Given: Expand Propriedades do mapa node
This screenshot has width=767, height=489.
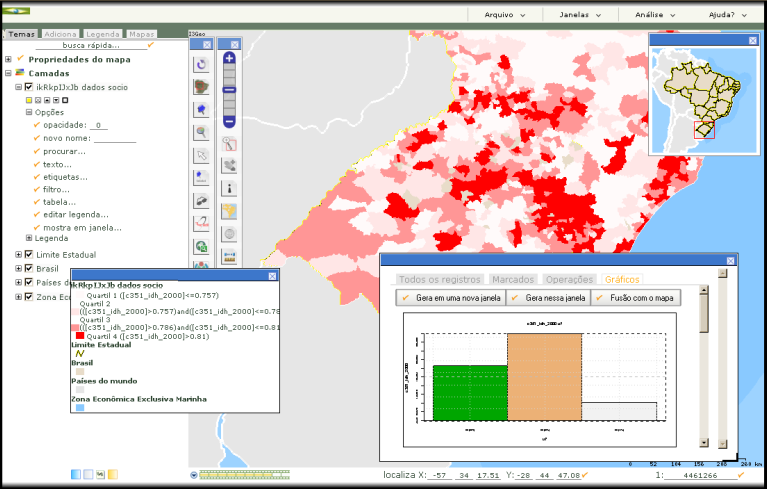Looking at the screenshot, I should point(8,59).
